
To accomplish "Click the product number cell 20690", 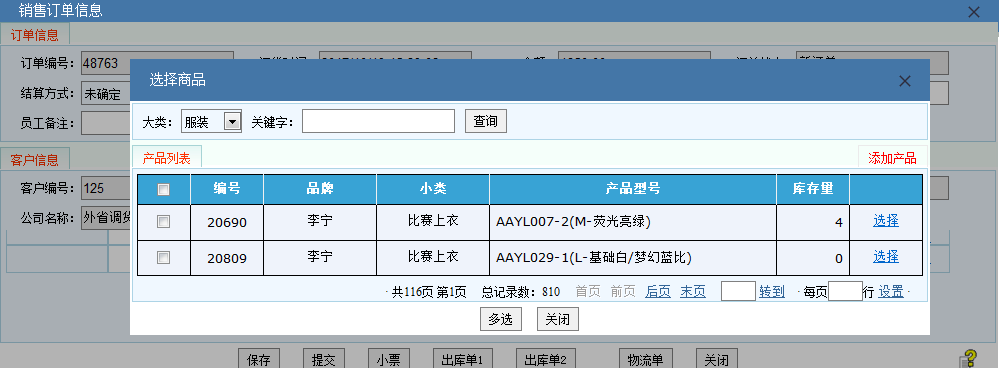I will point(227,222).
